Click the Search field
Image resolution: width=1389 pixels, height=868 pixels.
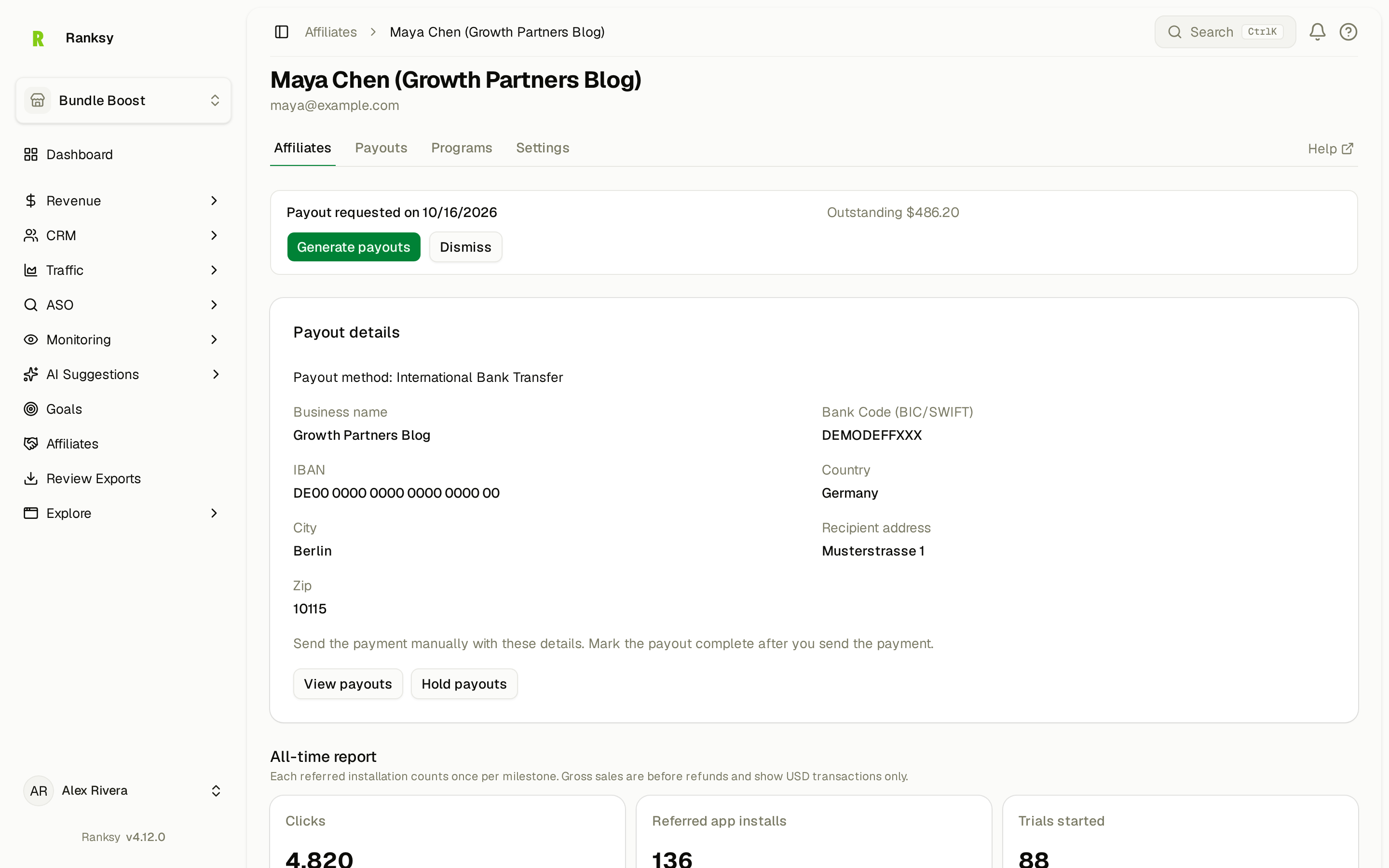coord(1225,31)
